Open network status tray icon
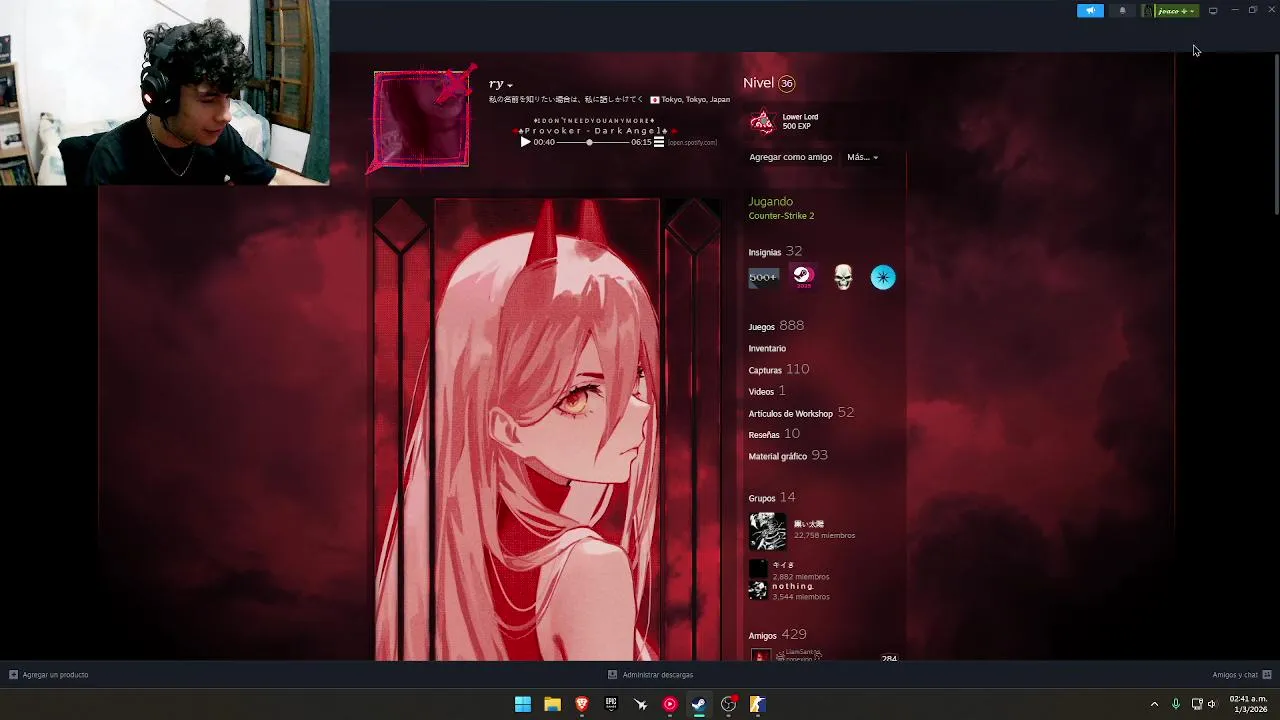Screen dimensions: 1280x720 pyautogui.click(x=1197, y=704)
